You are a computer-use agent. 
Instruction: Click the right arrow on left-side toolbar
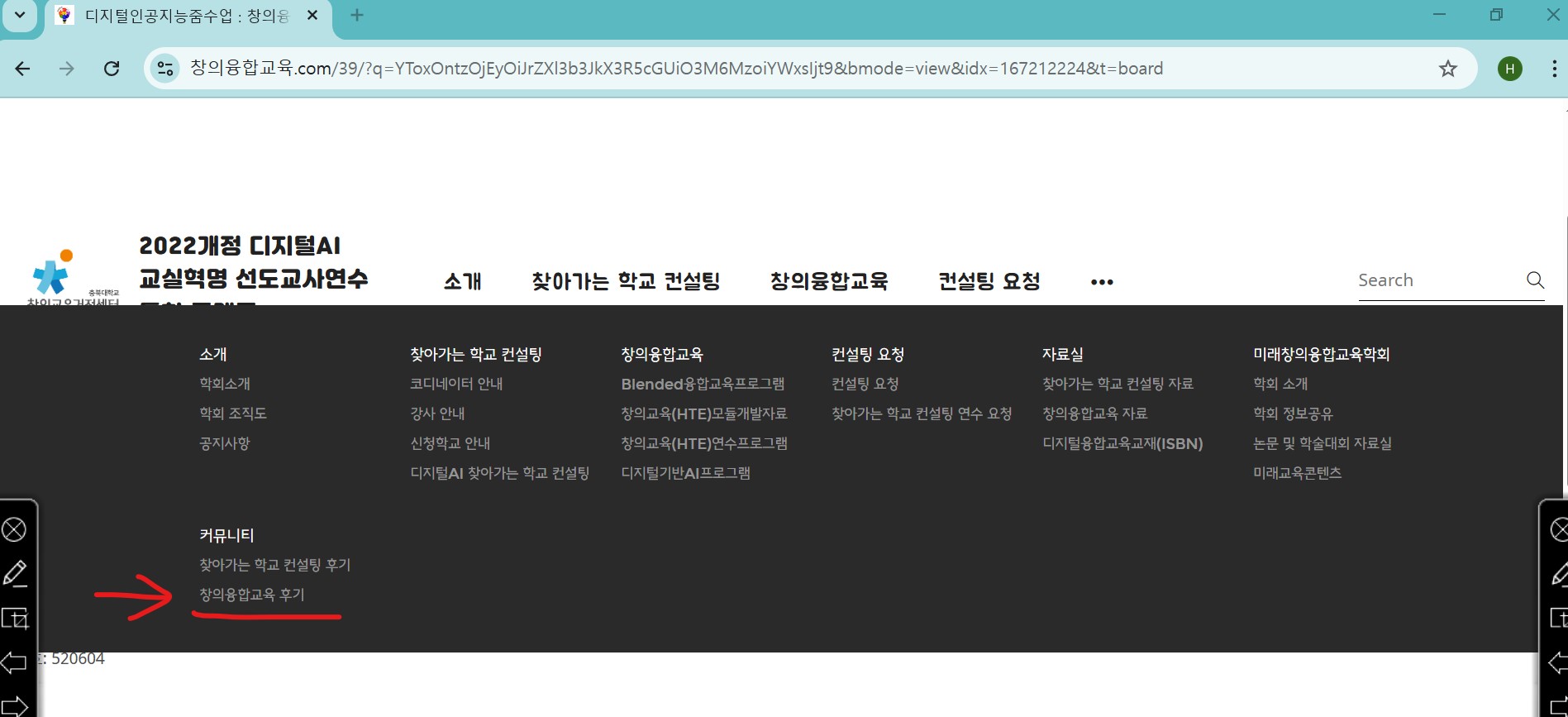point(15,707)
